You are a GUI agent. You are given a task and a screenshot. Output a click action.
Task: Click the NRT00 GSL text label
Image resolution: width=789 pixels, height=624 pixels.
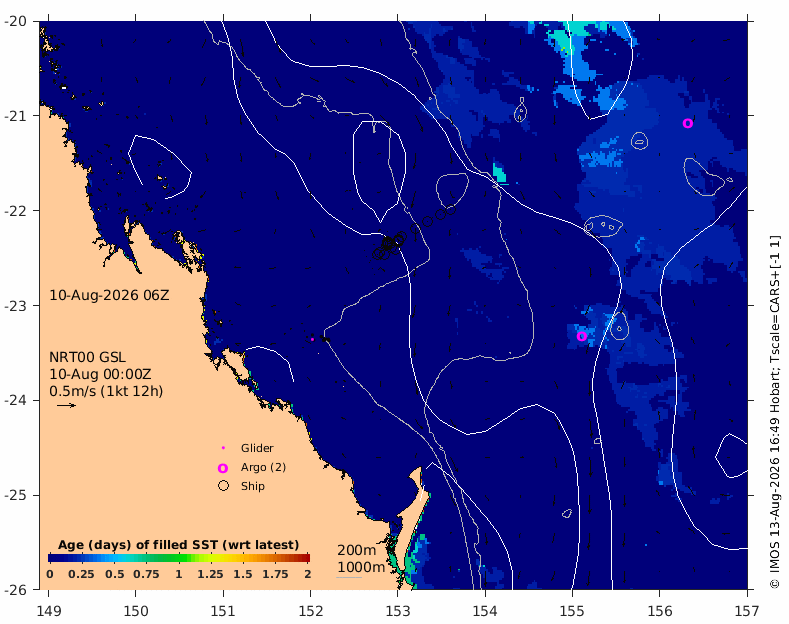pos(88,357)
